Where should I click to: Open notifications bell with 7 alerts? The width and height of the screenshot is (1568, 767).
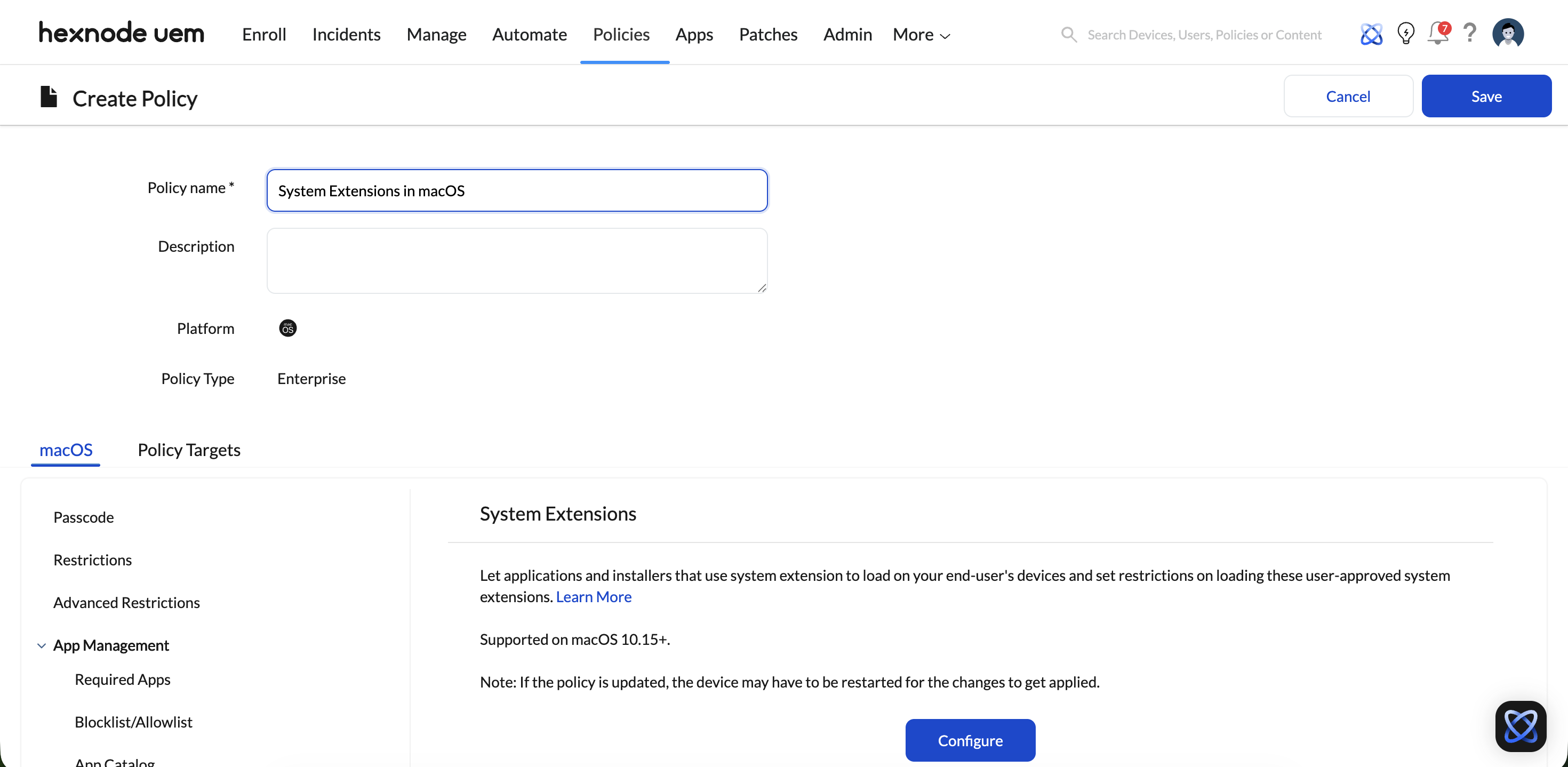pos(1438,34)
